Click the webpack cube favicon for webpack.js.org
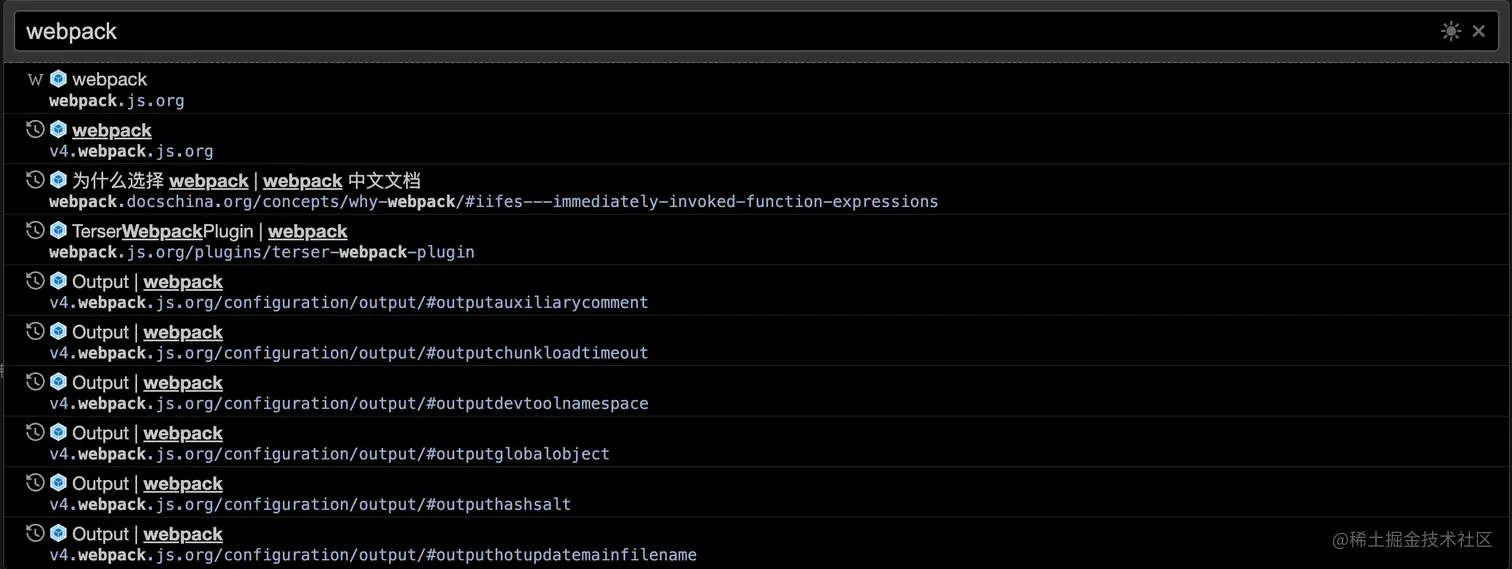This screenshot has width=1512, height=569. pos(58,79)
